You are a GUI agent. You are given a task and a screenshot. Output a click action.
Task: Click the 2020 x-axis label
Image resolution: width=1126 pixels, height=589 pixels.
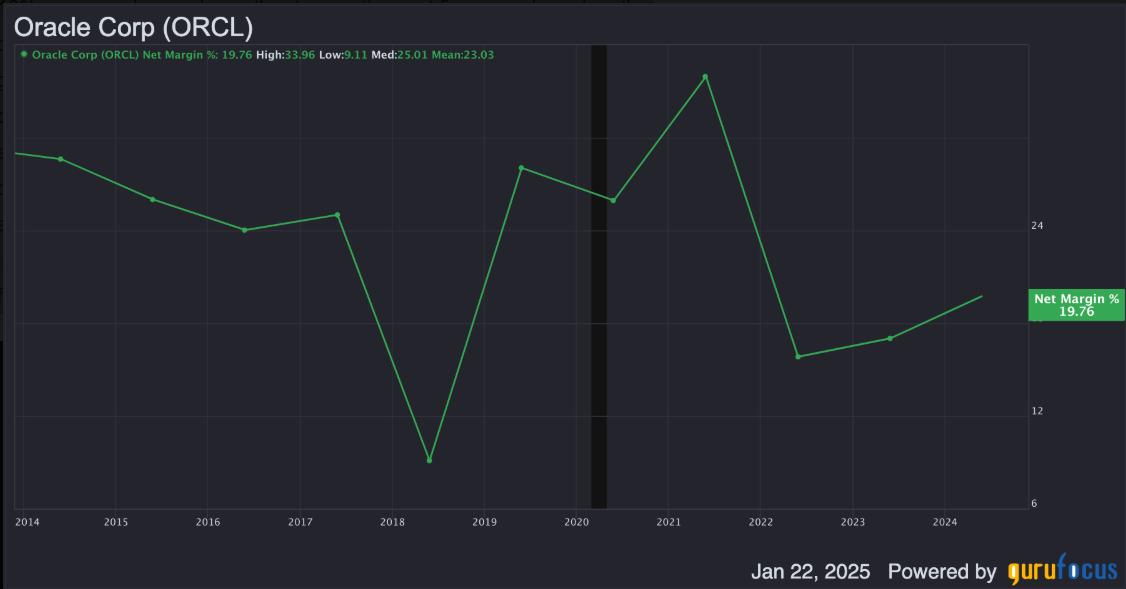(x=576, y=522)
